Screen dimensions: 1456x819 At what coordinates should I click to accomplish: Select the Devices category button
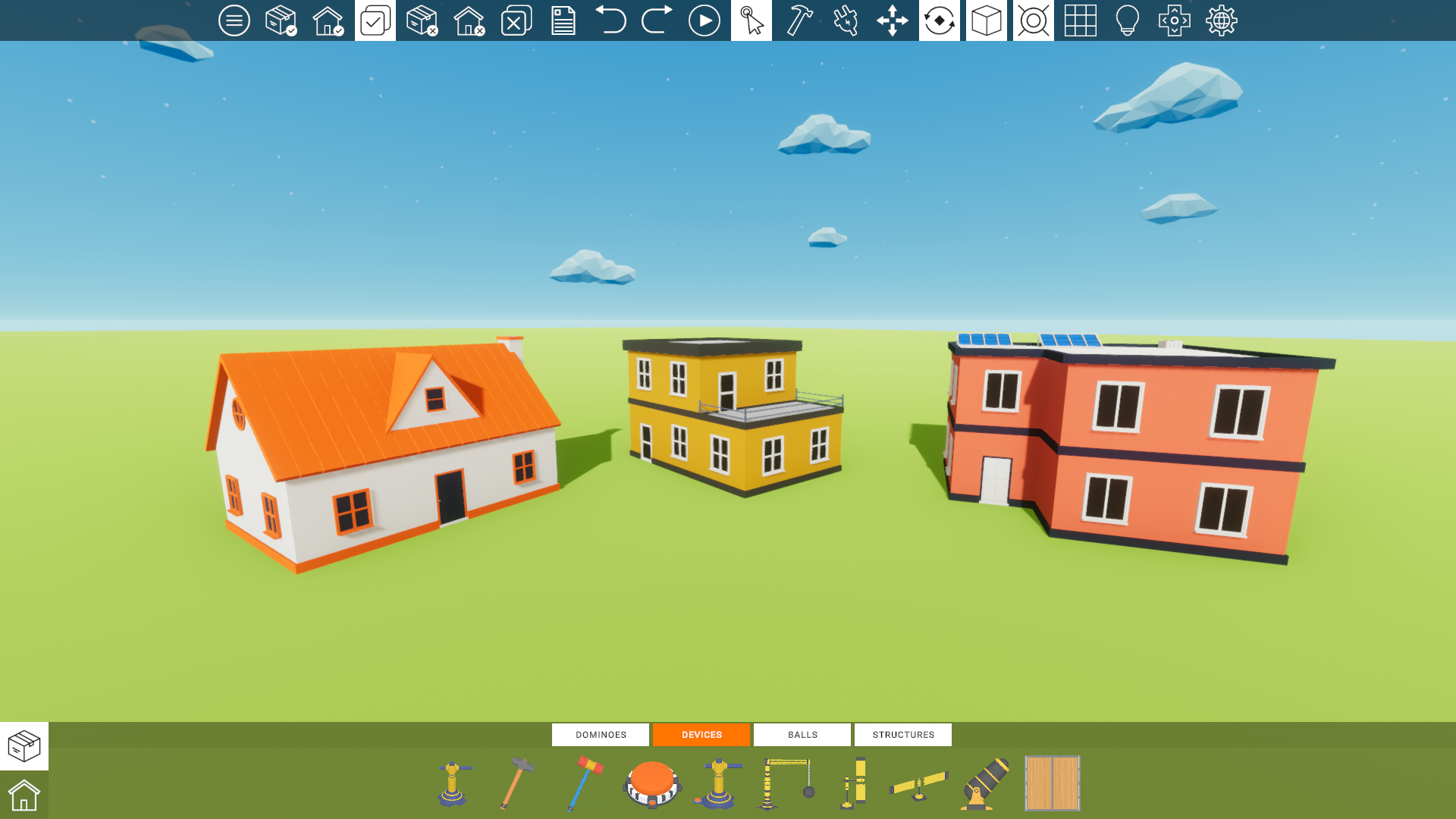click(701, 734)
